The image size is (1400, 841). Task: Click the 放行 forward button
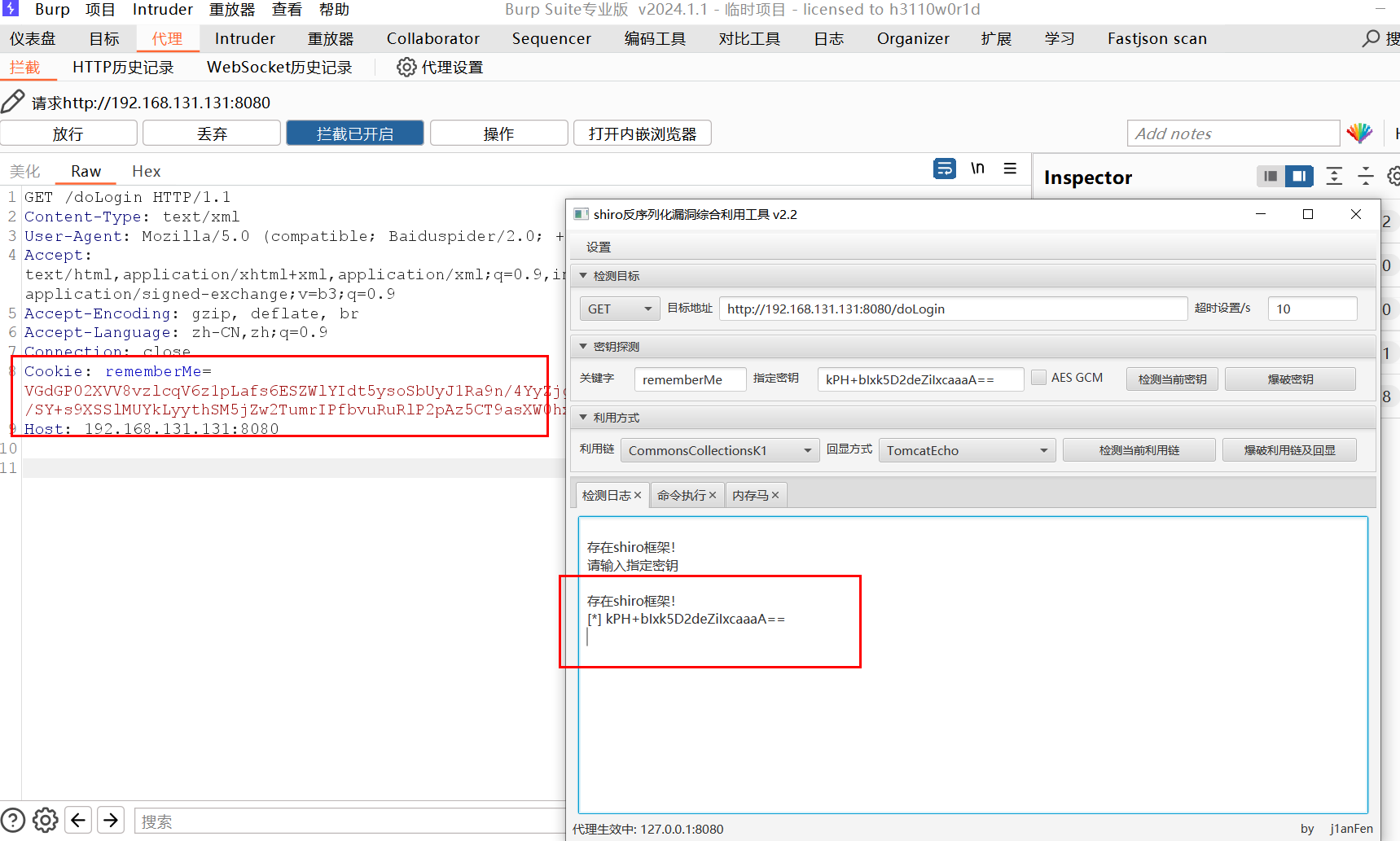pos(68,133)
